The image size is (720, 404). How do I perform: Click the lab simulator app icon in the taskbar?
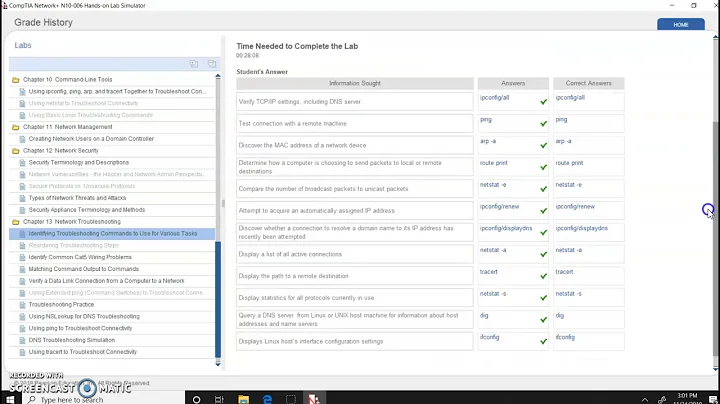[313, 398]
